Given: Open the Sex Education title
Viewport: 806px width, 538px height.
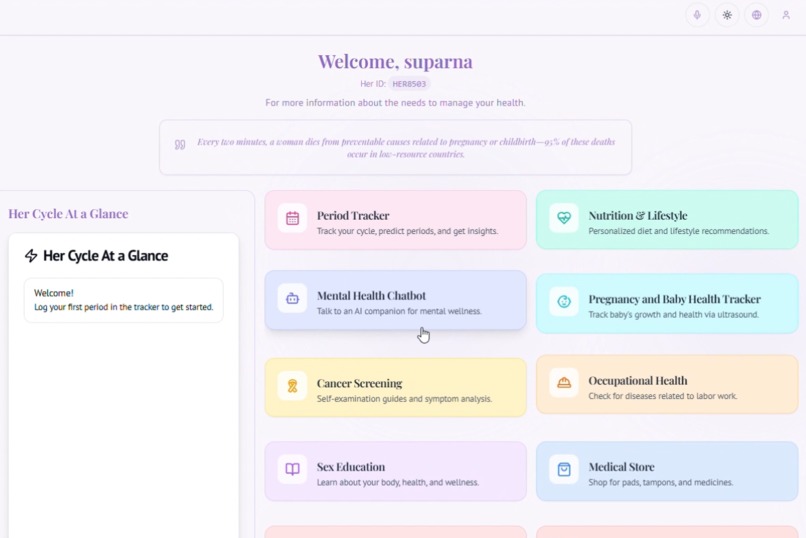Looking at the screenshot, I should (351, 467).
